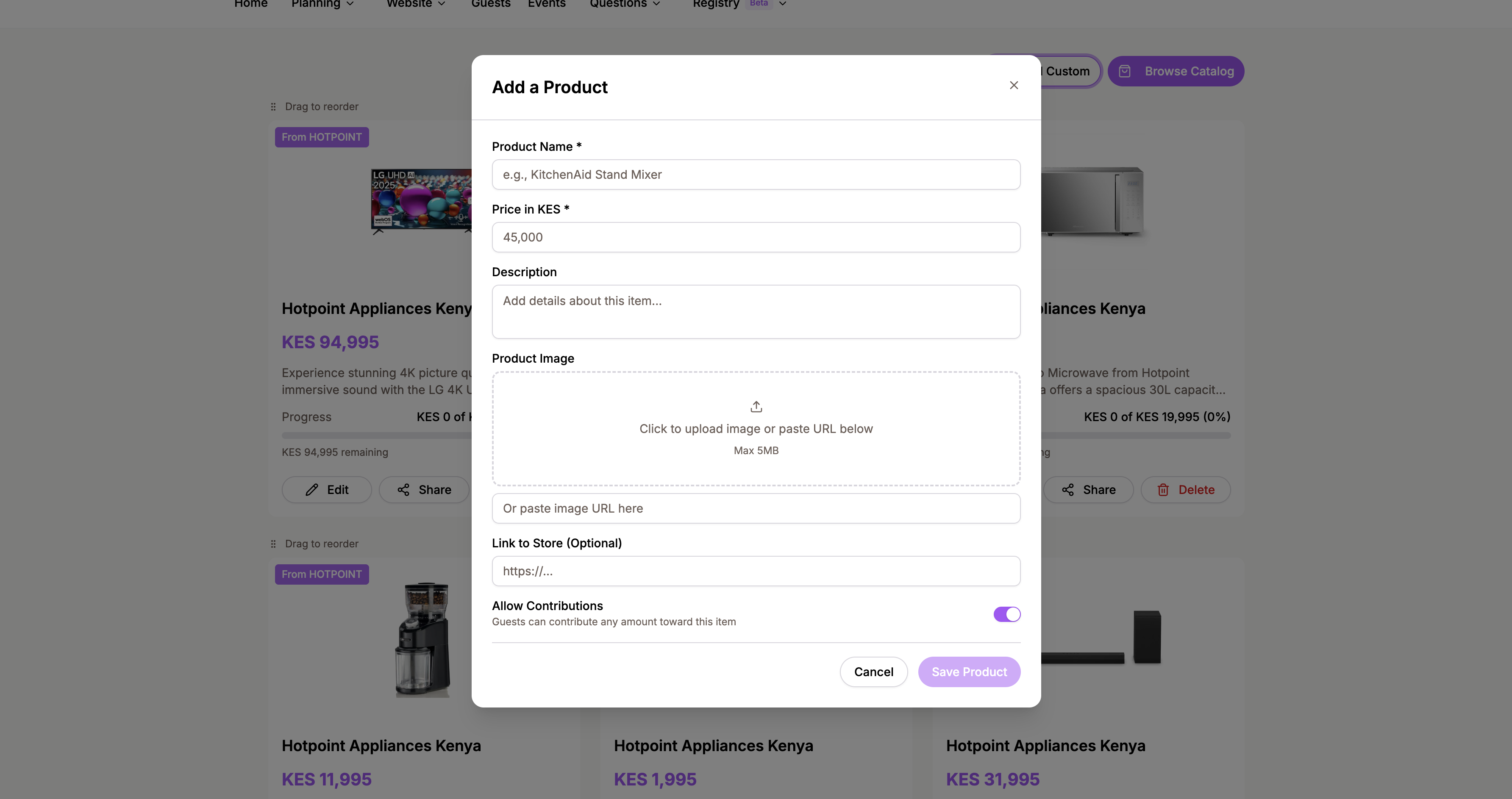Click the Delete trash icon on right card
Image resolution: width=1512 pixels, height=799 pixels.
point(1163,489)
